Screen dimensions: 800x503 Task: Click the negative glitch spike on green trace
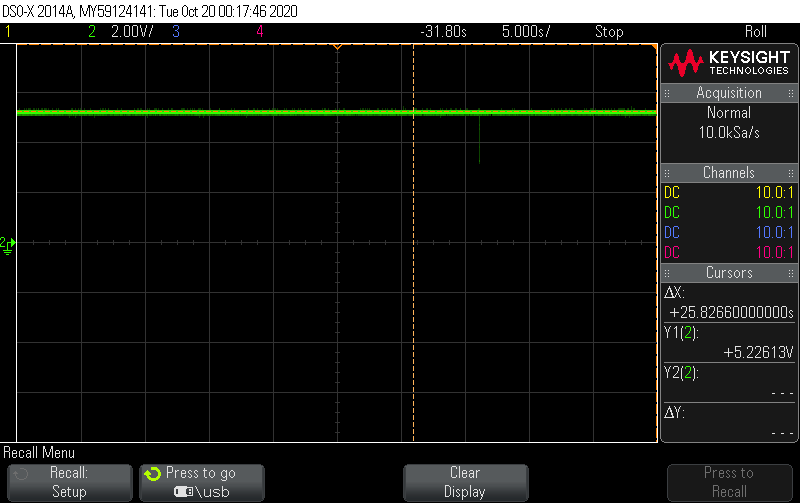tap(480, 140)
